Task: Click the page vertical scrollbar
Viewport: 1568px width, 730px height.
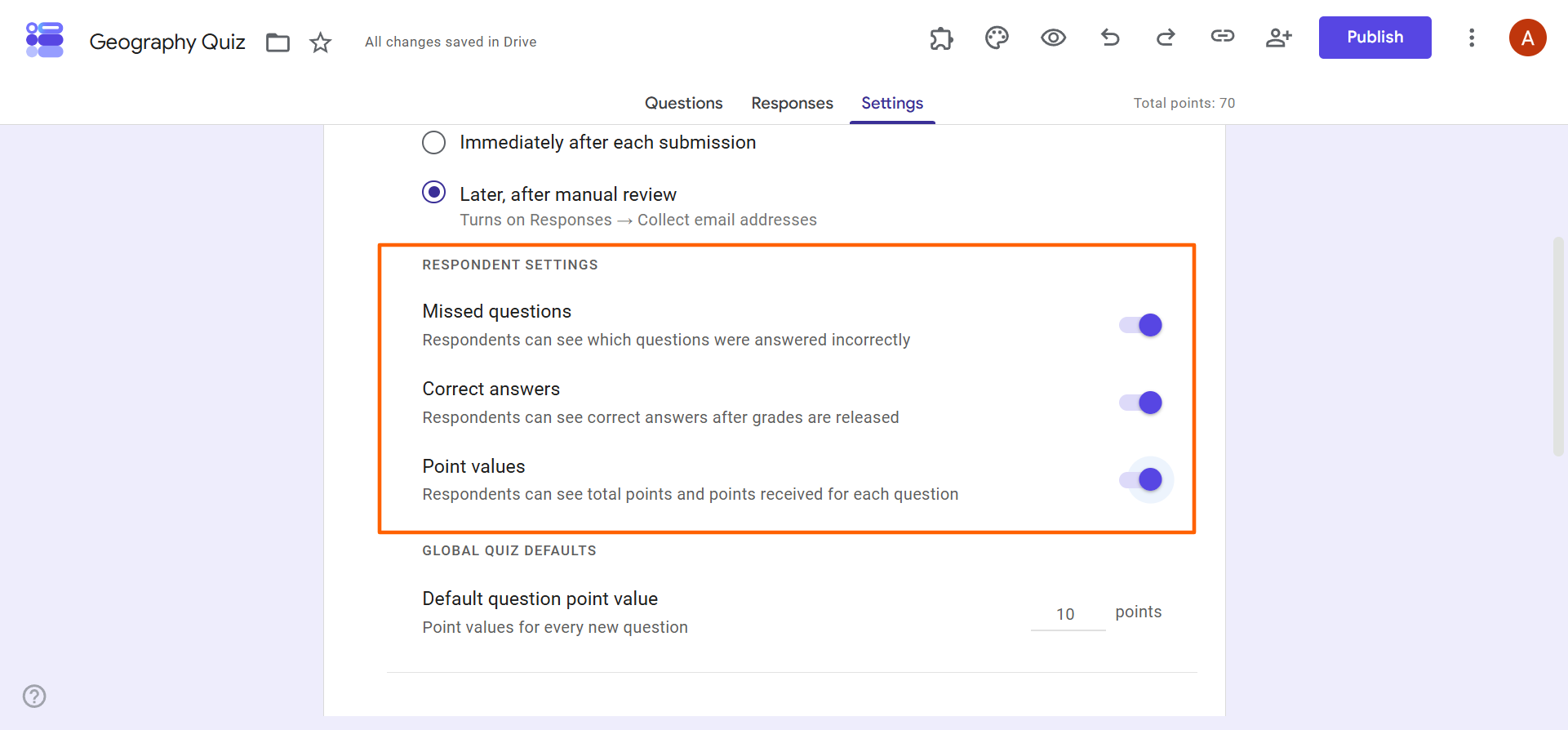Action: [1558, 345]
